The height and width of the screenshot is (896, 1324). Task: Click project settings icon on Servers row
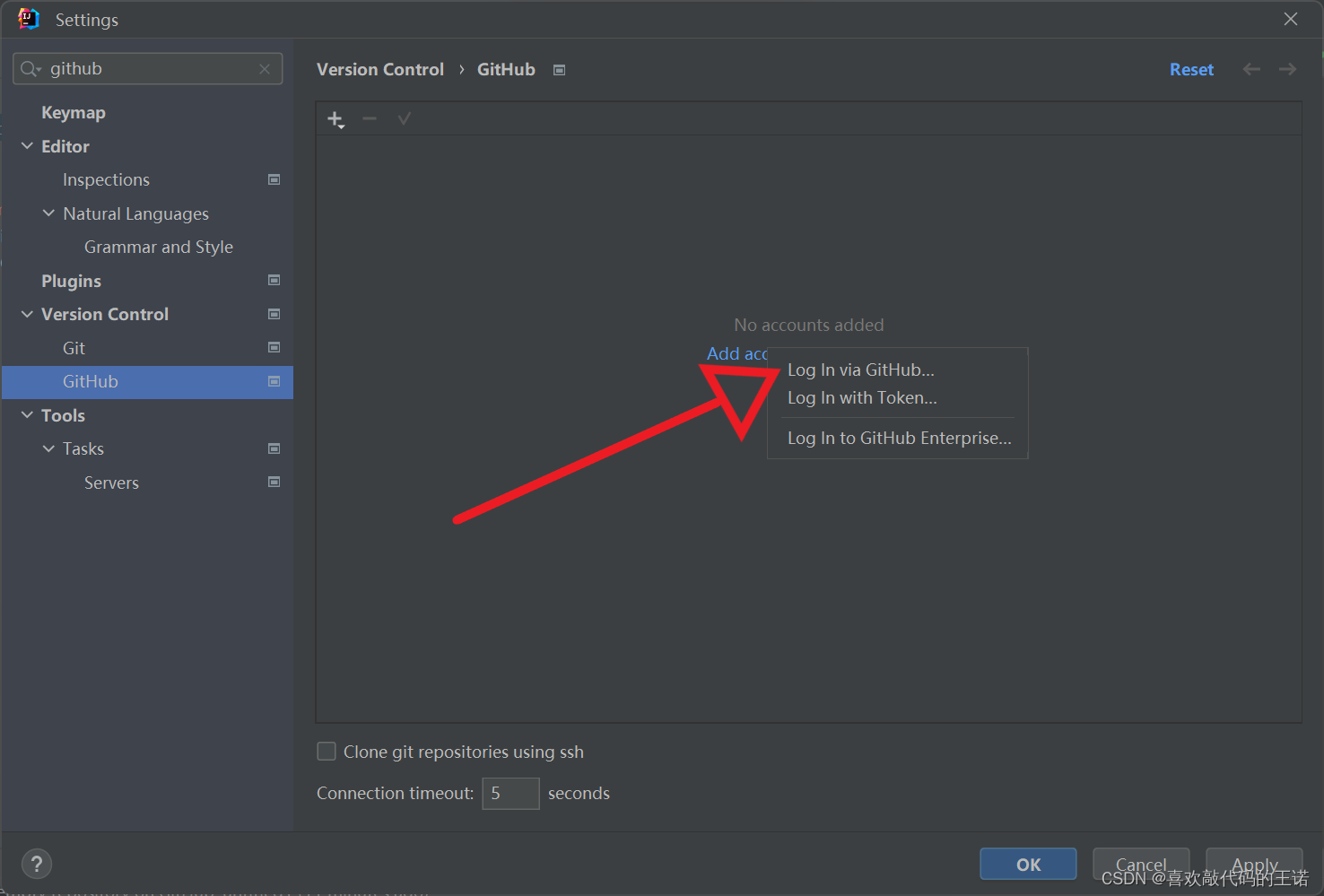coord(274,482)
